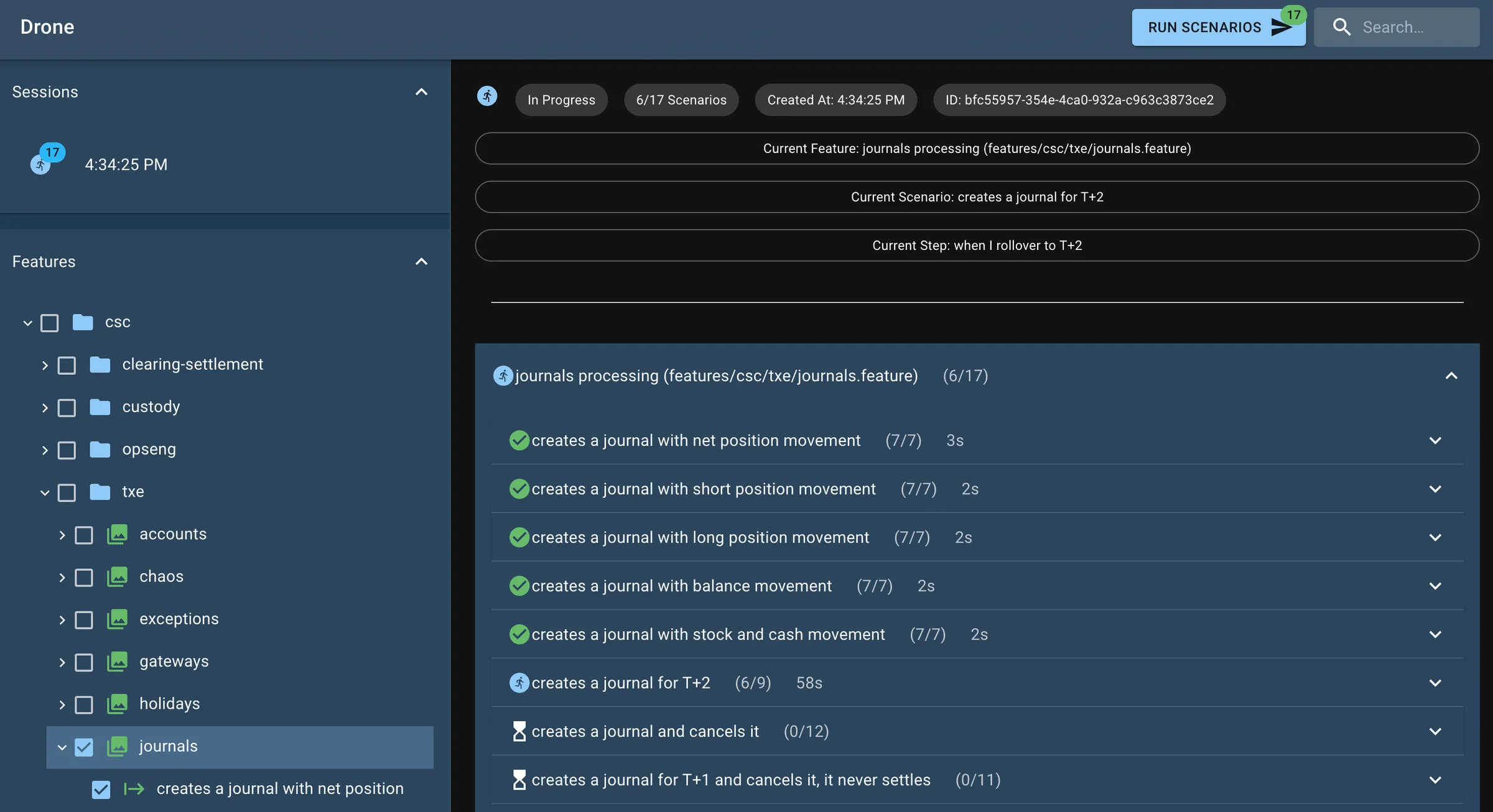Expand the journal and cancels it scenario
The width and height of the screenshot is (1493, 812).
tap(1435, 731)
